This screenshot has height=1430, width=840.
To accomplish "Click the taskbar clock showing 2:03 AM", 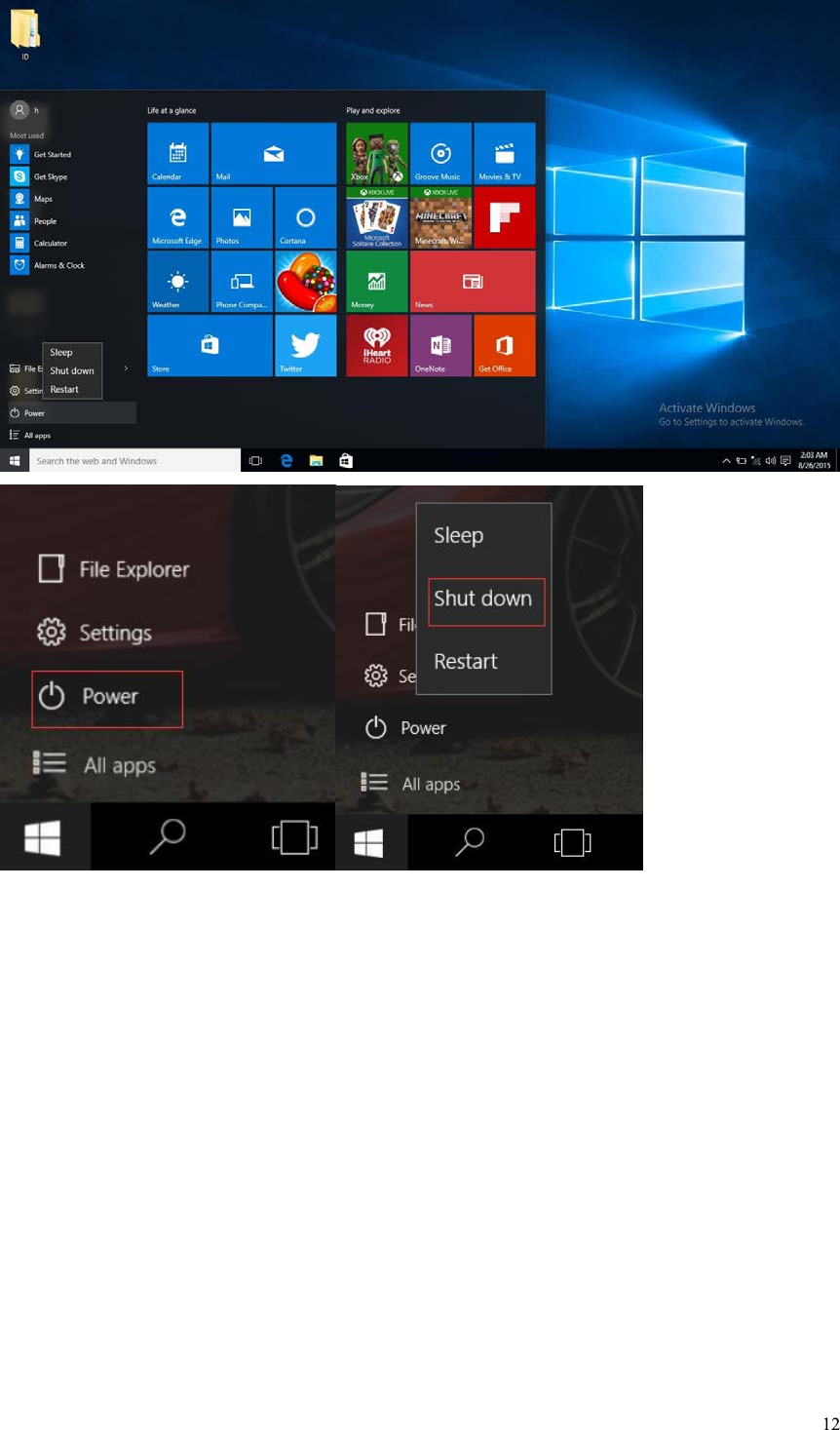I will [x=815, y=460].
